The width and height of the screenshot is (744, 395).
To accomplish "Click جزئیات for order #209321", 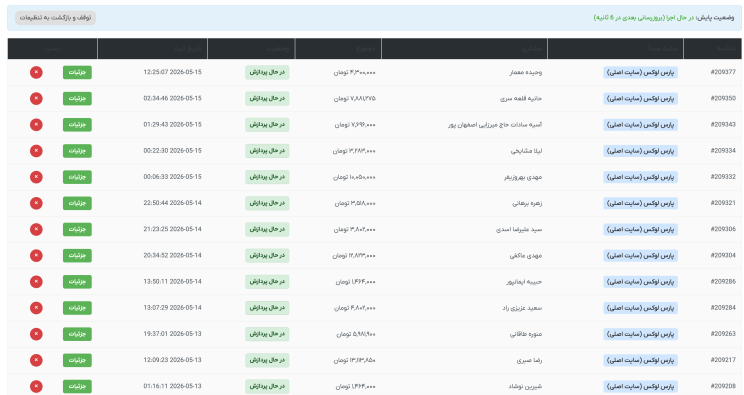I will tap(77, 203).
